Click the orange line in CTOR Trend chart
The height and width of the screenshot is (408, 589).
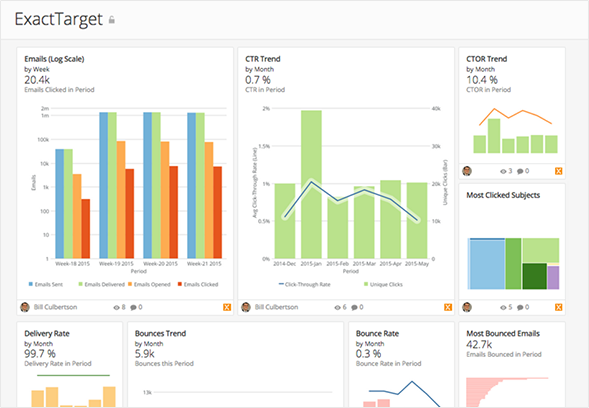click(515, 116)
